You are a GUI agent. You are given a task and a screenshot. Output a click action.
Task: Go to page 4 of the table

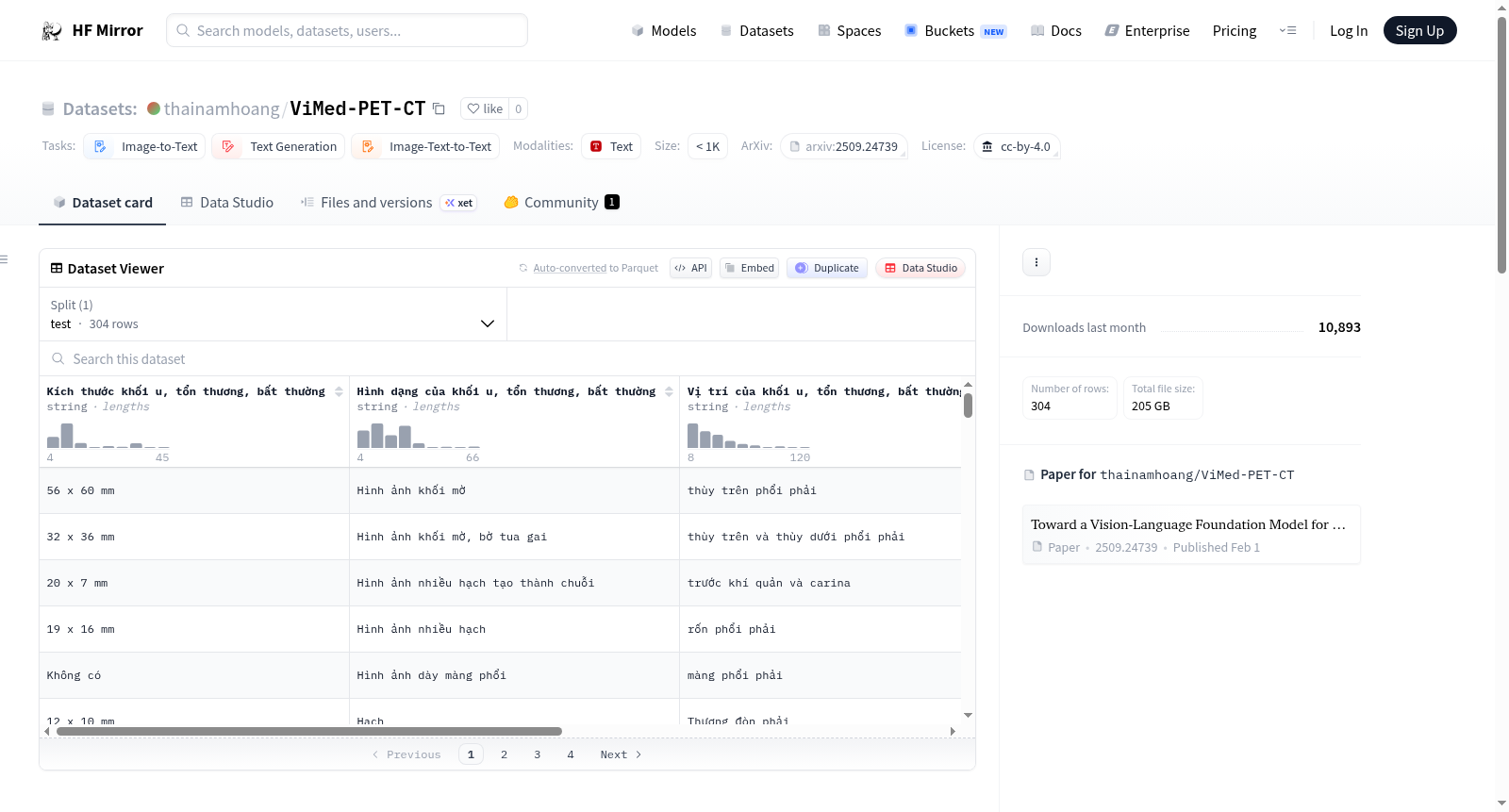tap(571, 754)
